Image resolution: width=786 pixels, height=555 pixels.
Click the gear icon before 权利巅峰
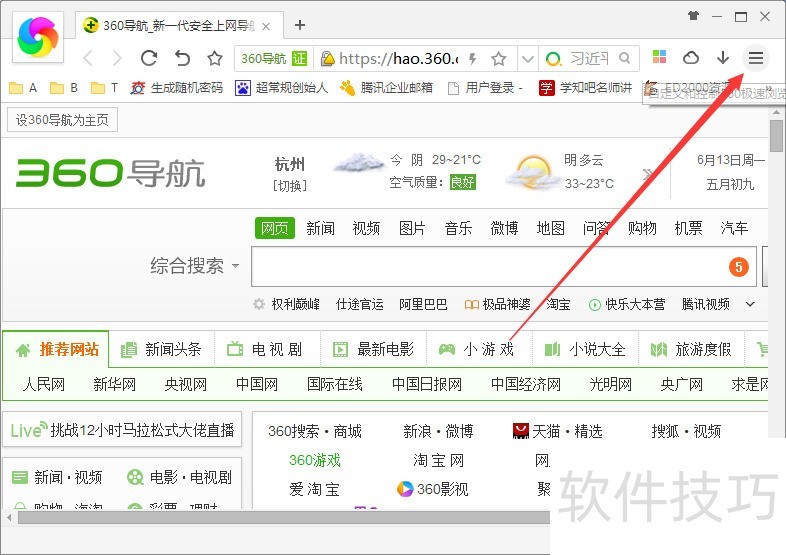tap(259, 304)
